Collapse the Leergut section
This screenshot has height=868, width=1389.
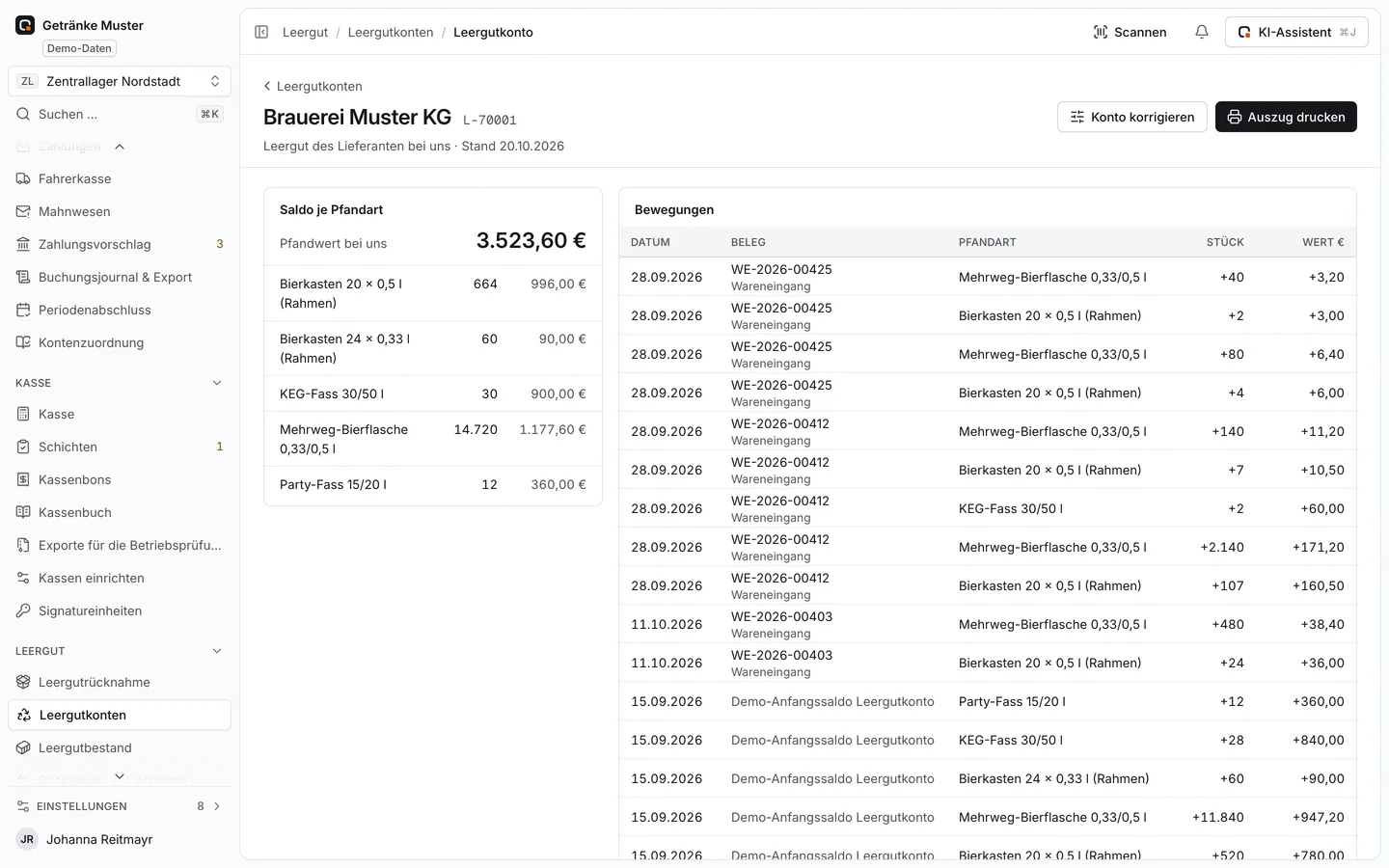point(217,651)
